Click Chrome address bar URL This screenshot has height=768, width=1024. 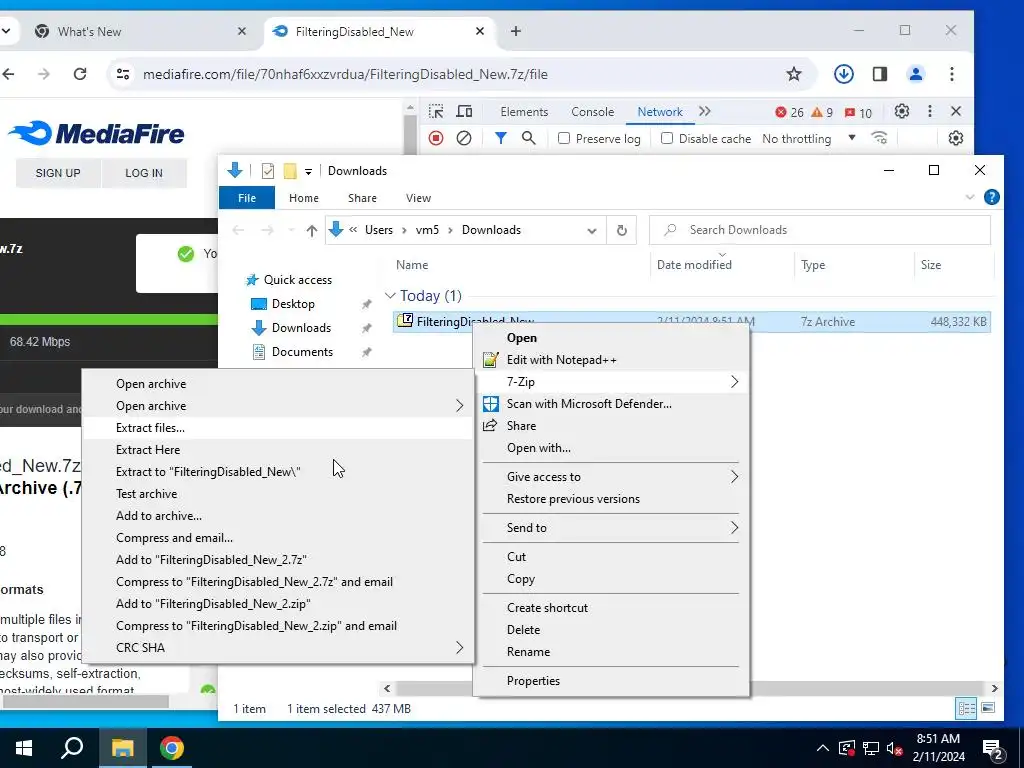(345, 74)
